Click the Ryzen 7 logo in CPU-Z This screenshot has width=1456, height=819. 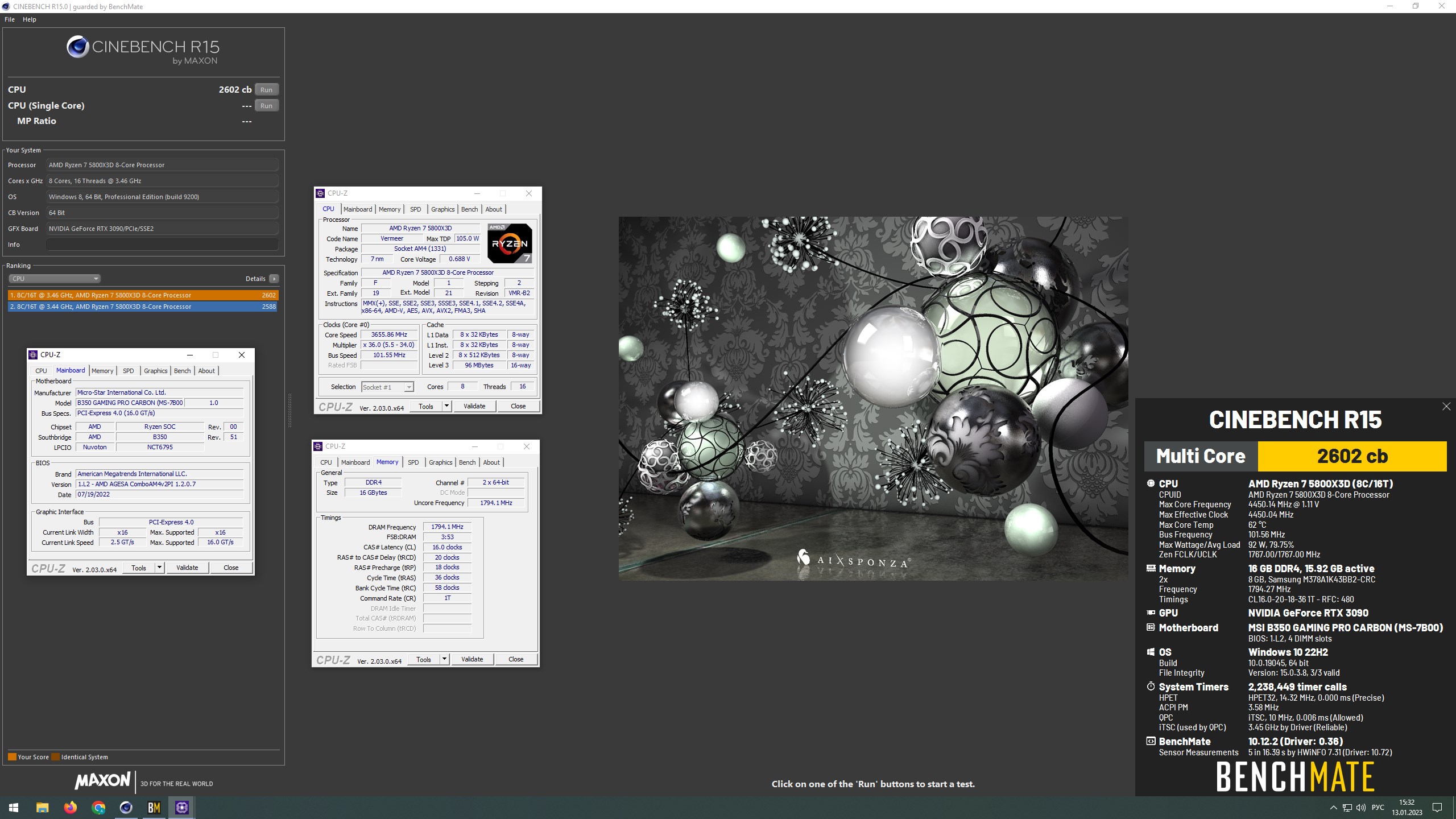click(x=510, y=243)
